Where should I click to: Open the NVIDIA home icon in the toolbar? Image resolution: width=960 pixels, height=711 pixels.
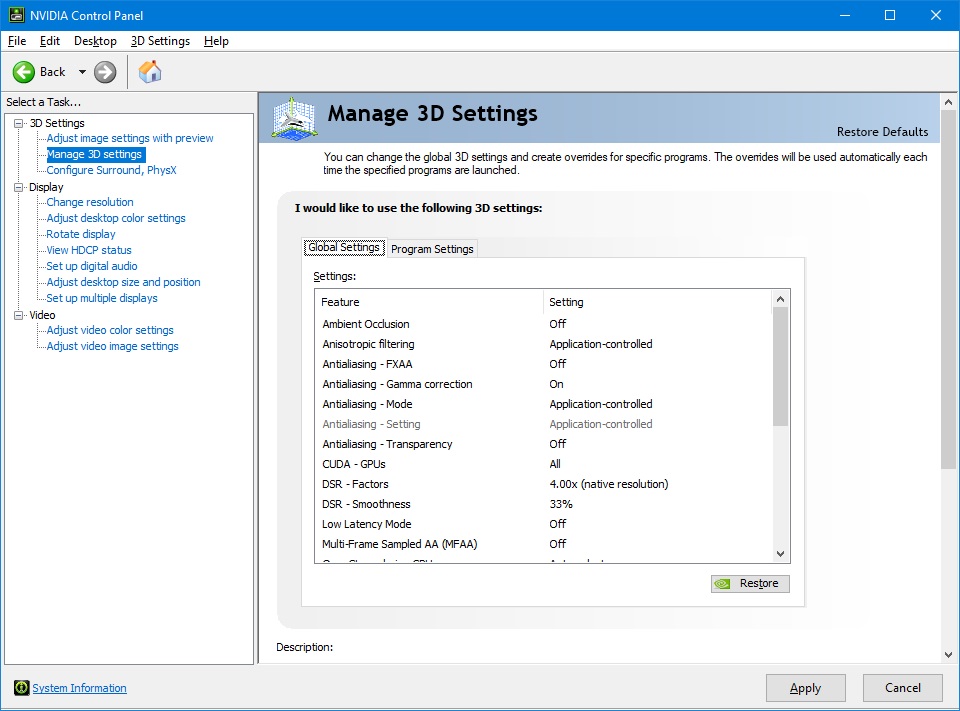(x=151, y=71)
